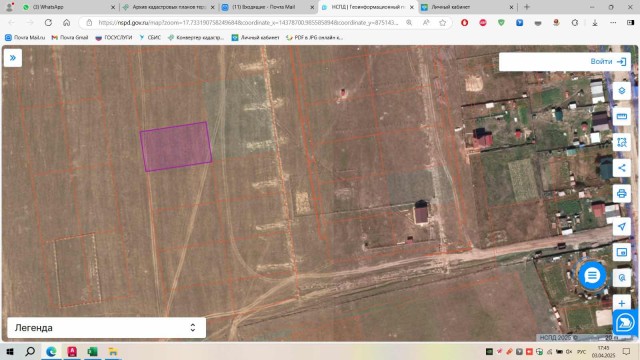Image resolution: width=640 pixels, height=360 pixels.
Task: Click the AdBlock red extension icon
Action: pyautogui.click(x=483, y=23)
